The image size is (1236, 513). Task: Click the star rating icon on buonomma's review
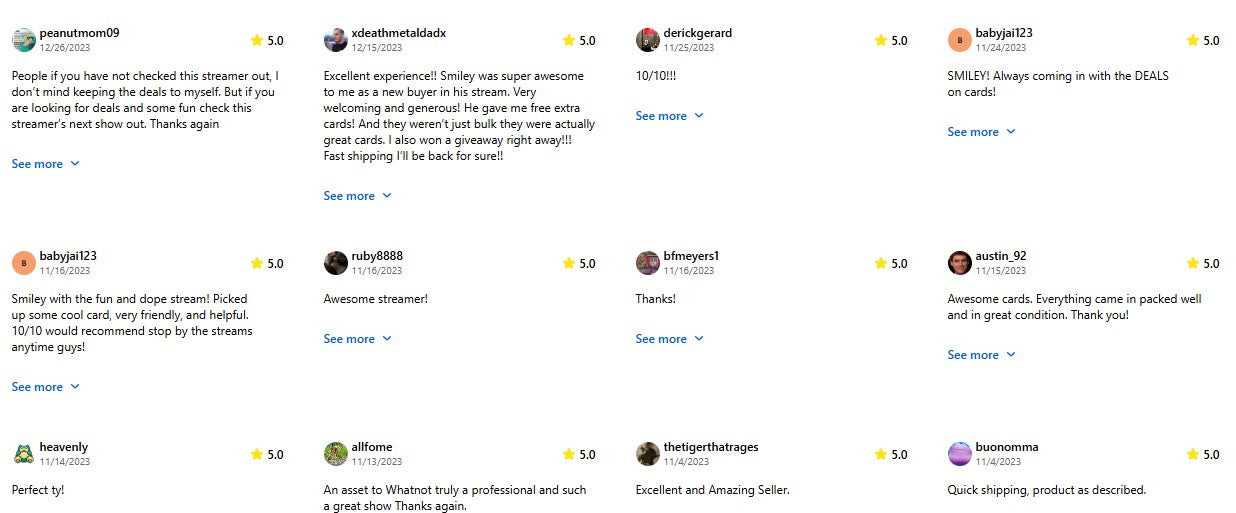click(x=1193, y=454)
